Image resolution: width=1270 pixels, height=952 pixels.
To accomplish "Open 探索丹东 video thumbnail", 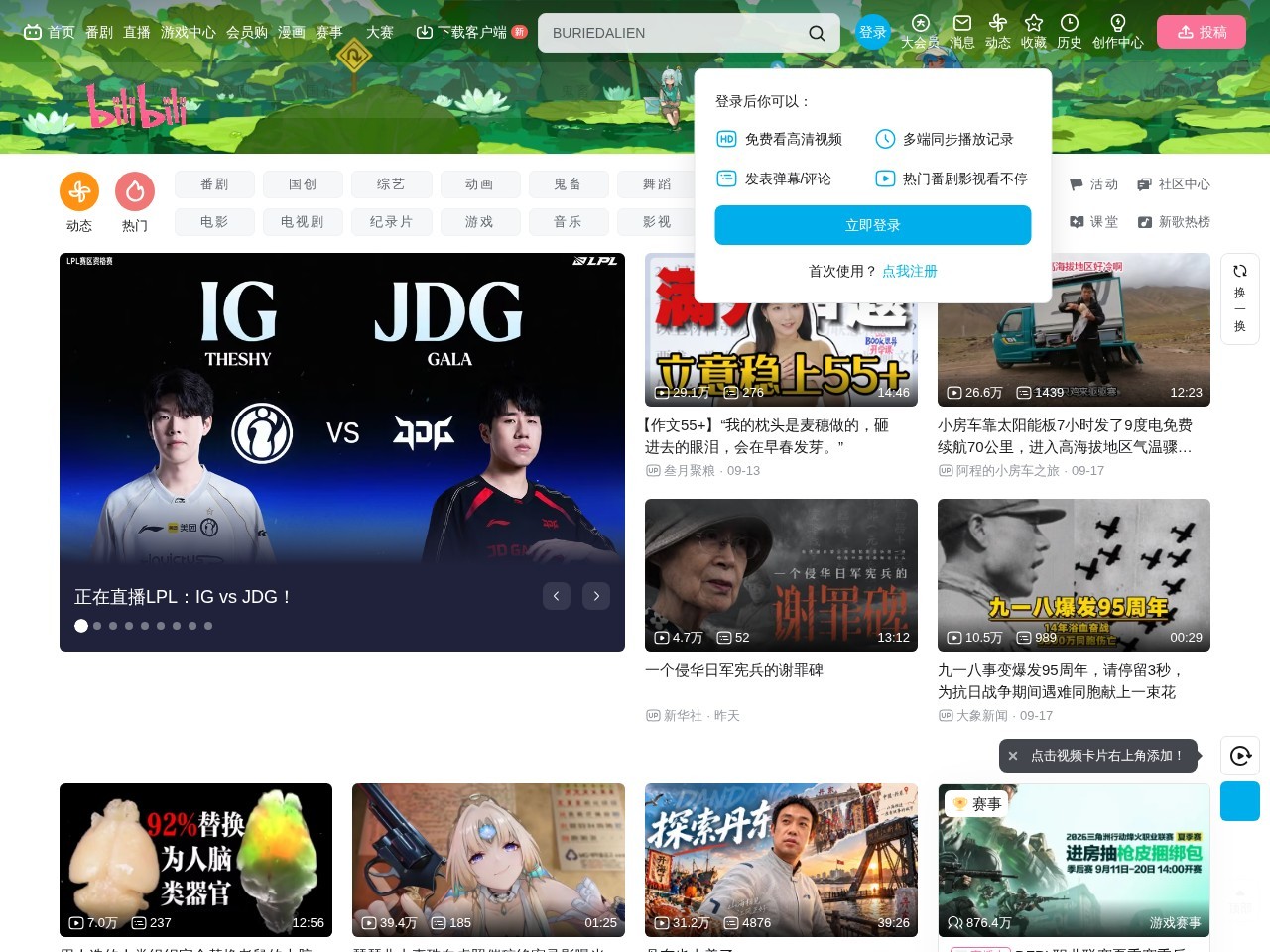I will coord(781,860).
